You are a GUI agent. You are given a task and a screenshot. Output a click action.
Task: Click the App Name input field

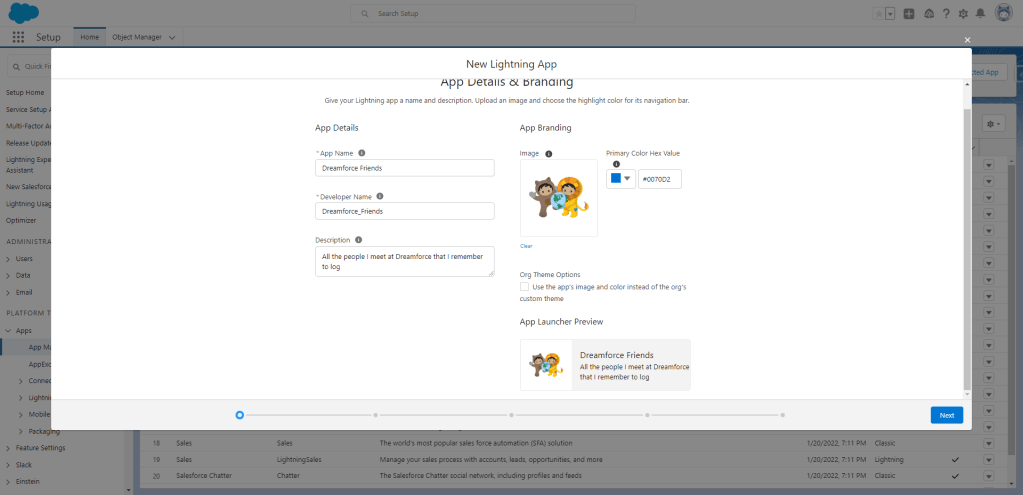tap(404, 168)
